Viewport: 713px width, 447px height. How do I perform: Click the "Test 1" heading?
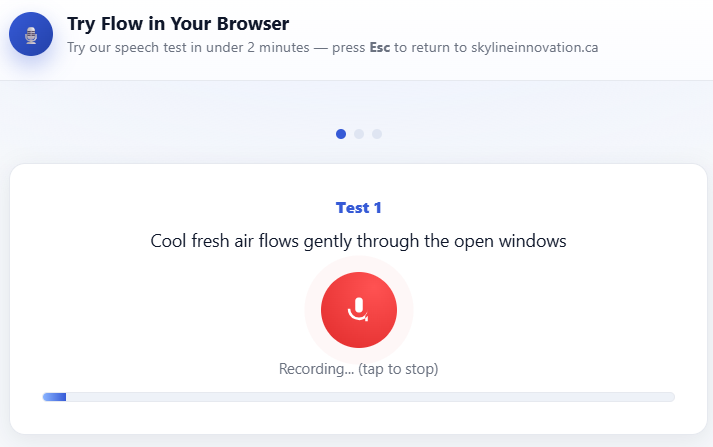pyautogui.click(x=359, y=208)
